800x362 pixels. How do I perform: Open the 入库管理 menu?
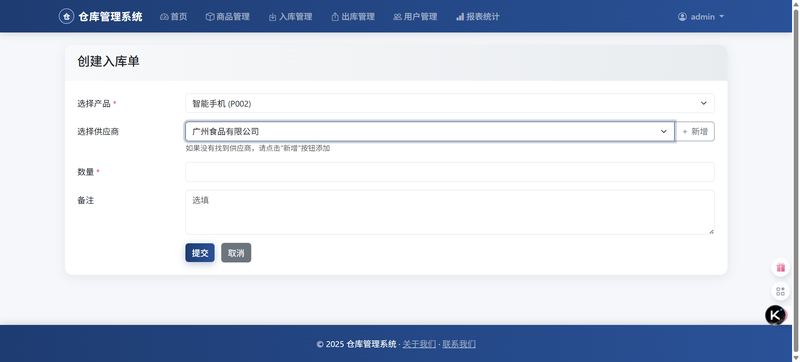point(290,17)
